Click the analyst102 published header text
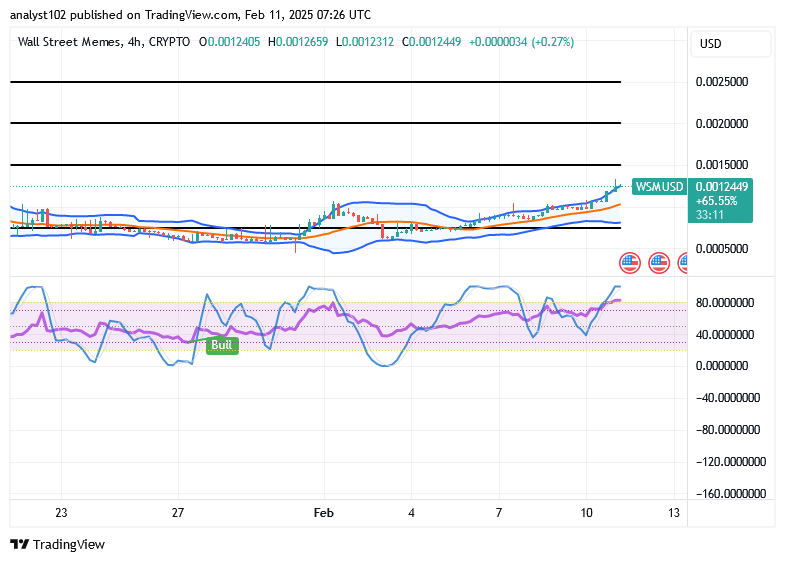Image resolution: width=785 pixels, height=562 pixels. click(190, 15)
